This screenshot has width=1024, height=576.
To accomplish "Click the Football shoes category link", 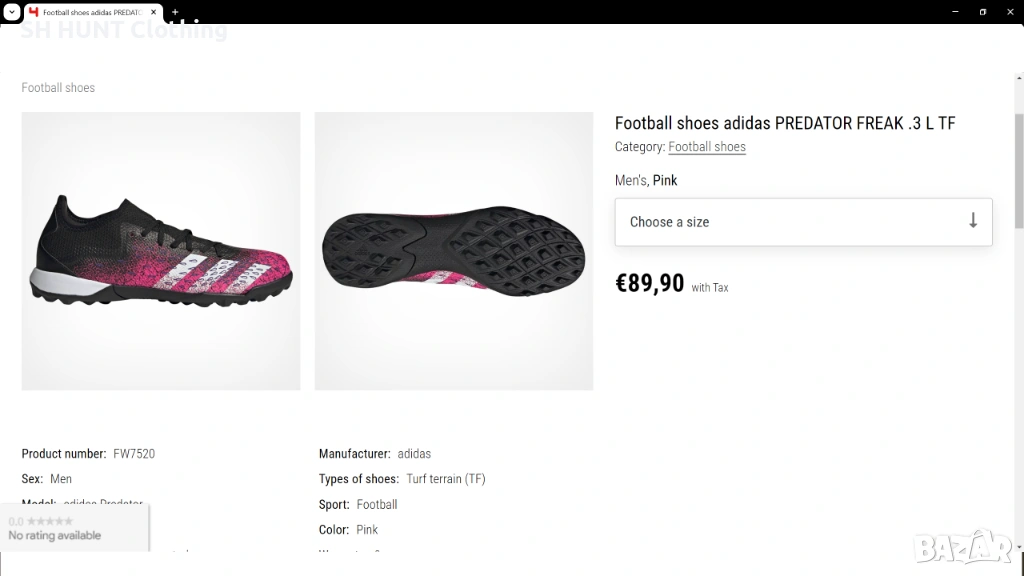I will coord(707,147).
